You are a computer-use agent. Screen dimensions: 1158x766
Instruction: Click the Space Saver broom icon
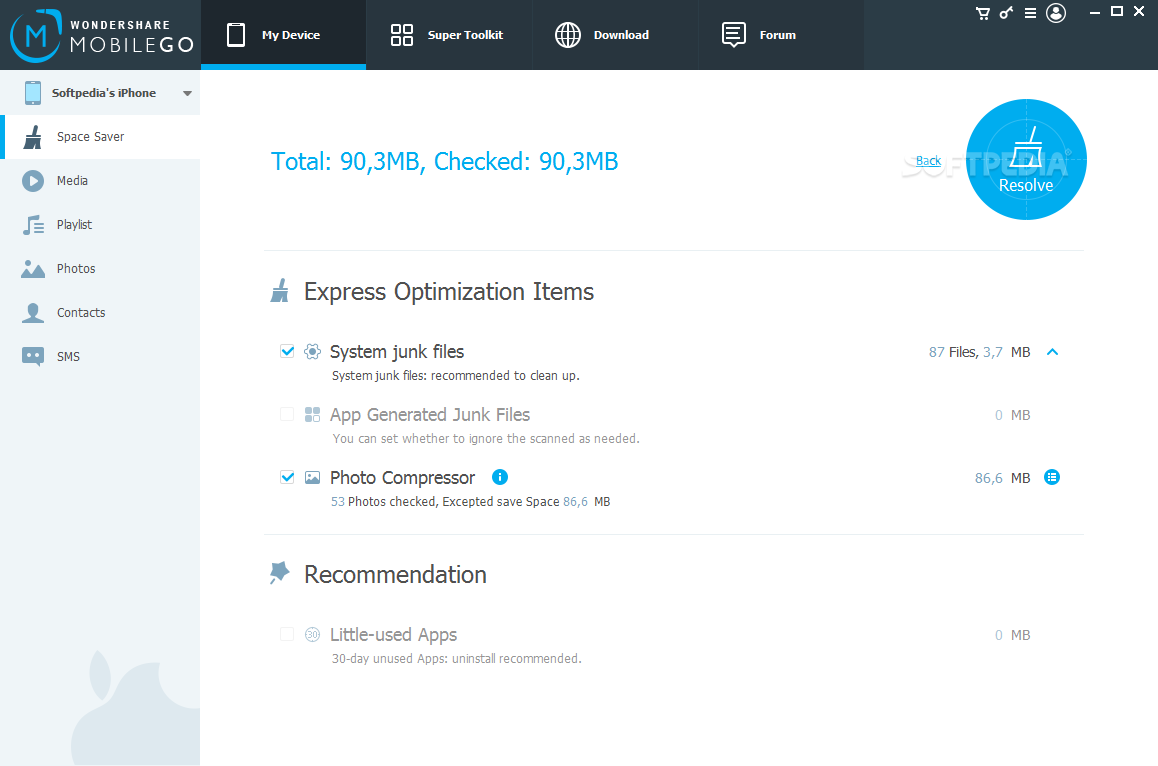[x=32, y=137]
